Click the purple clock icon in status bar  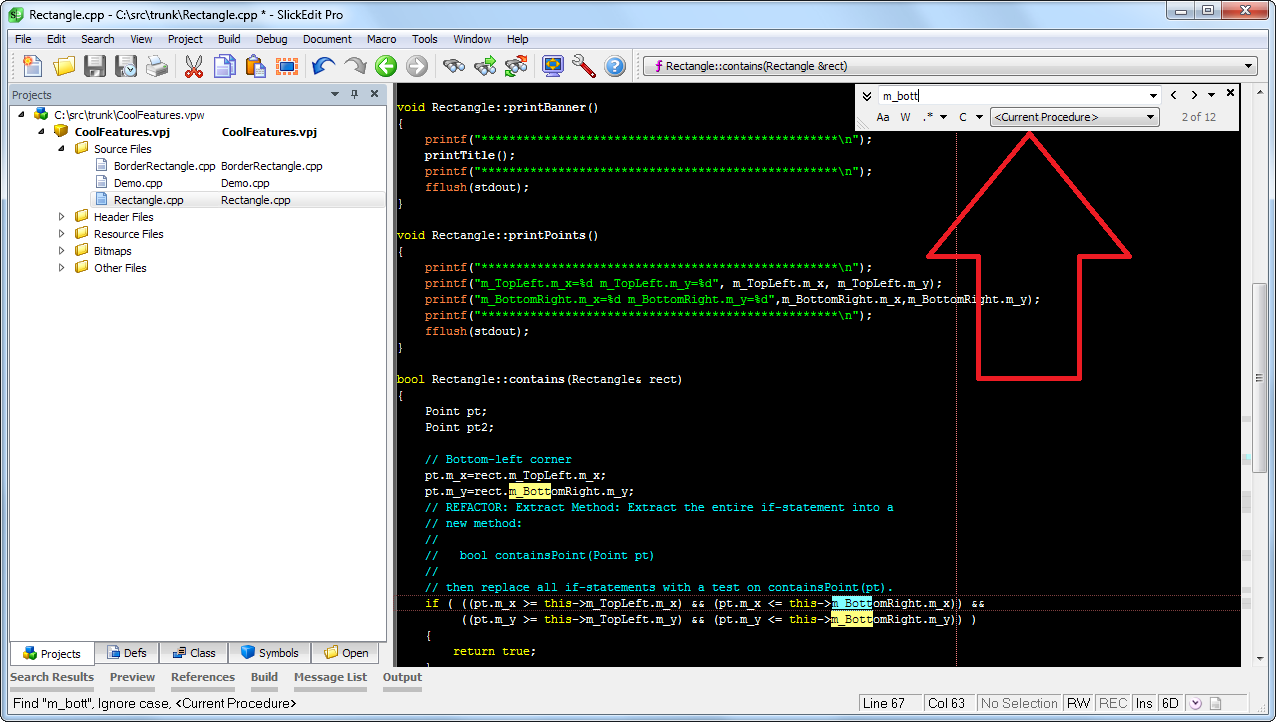(1195, 703)
